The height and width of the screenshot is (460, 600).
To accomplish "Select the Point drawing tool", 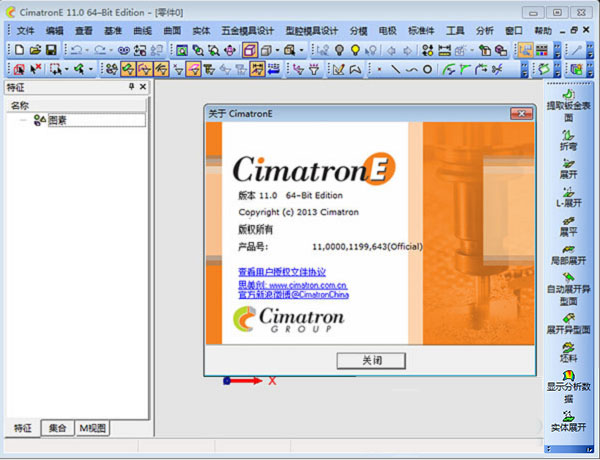I will pyautogui.click(x=379, y=69).
